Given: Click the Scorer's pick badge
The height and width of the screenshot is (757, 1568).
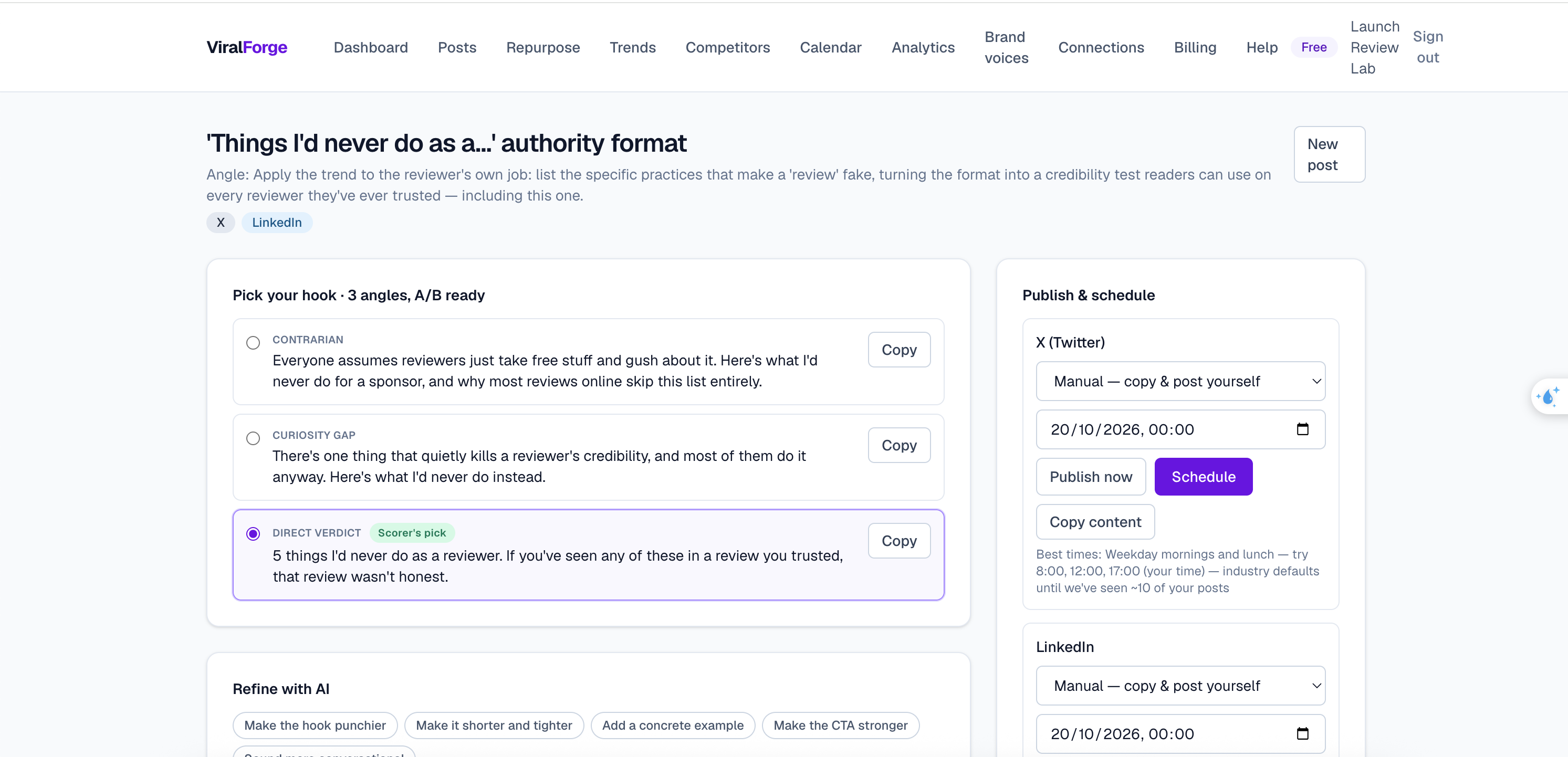Looking at the screenshot, I should [412, 532].
